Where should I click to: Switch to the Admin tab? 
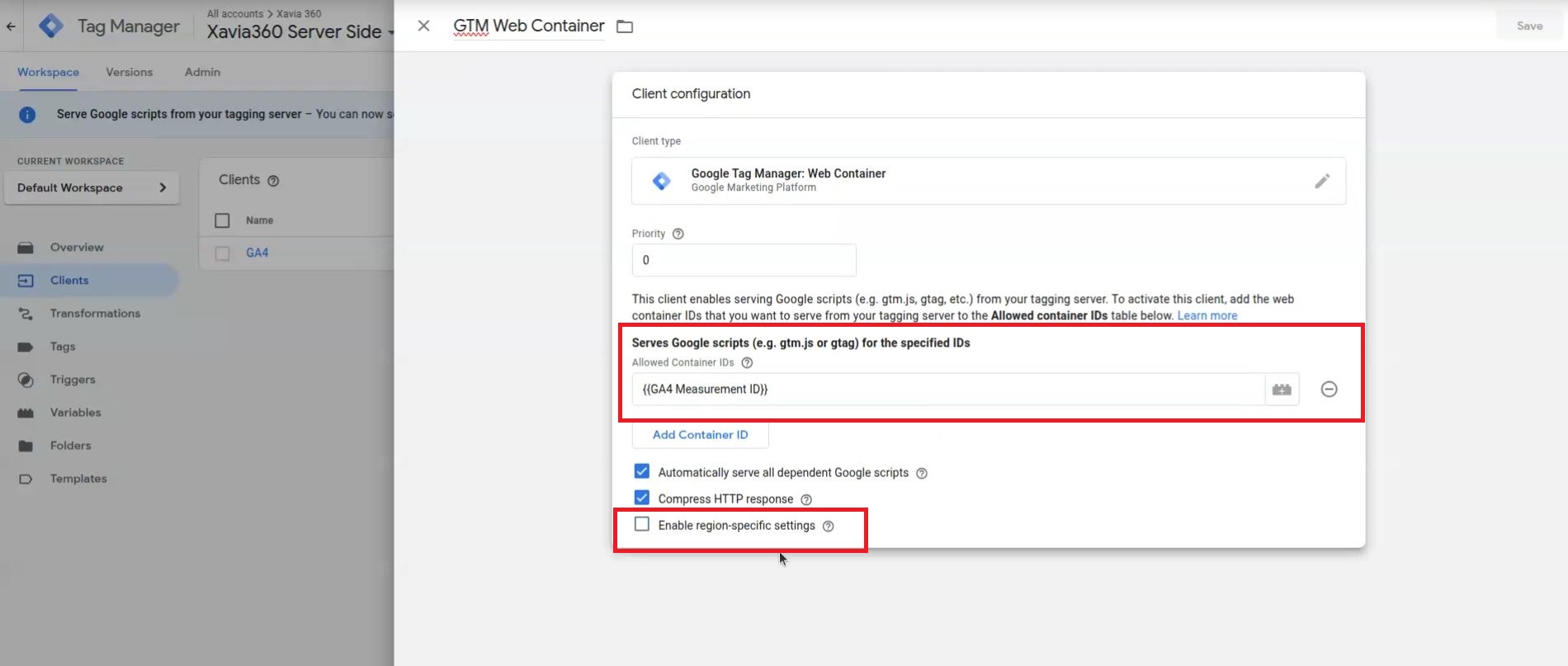point(202,72)
